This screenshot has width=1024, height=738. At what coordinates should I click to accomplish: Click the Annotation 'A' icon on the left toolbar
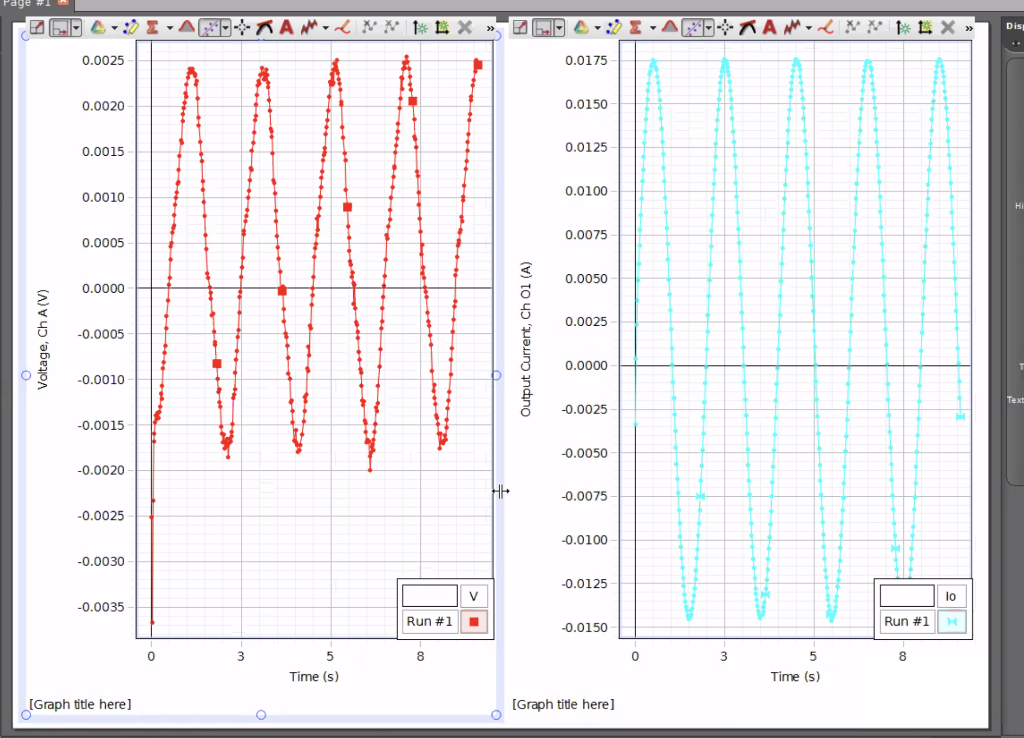(287, 27)
